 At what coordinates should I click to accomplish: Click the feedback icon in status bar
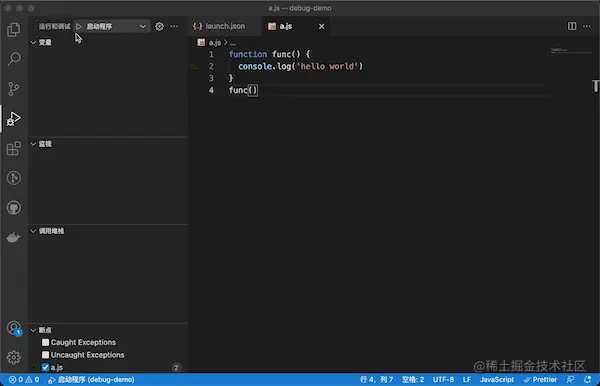click(x=570, y=380)
